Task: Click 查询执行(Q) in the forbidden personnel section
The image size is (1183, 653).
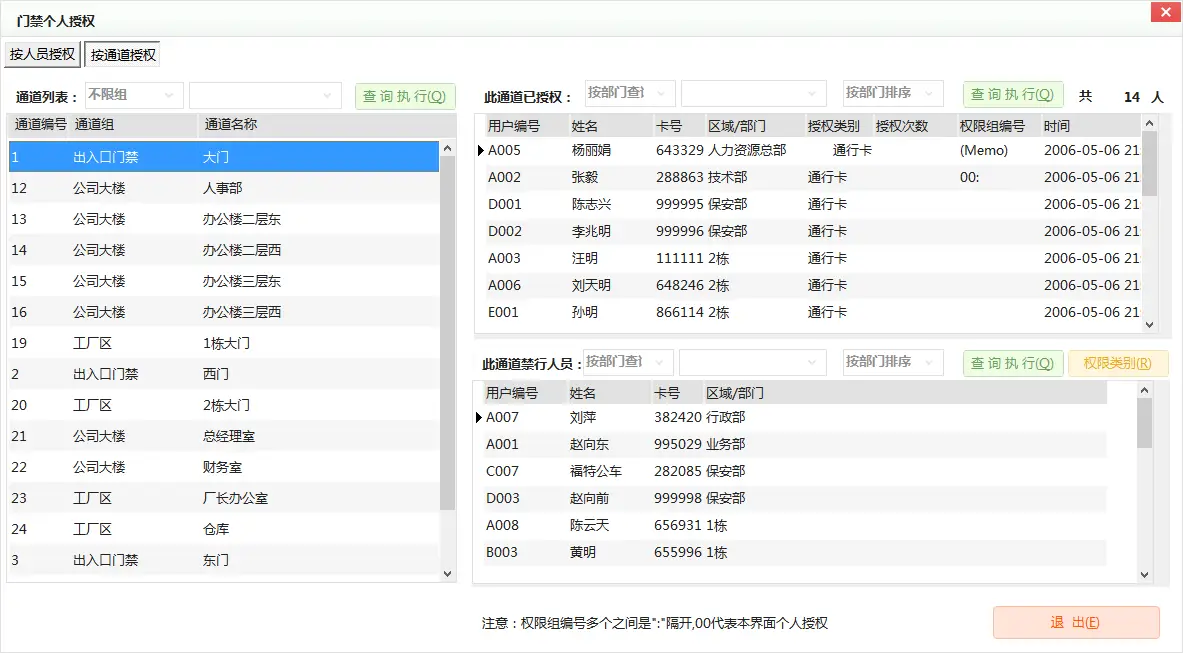Action: coord(1012,362)
